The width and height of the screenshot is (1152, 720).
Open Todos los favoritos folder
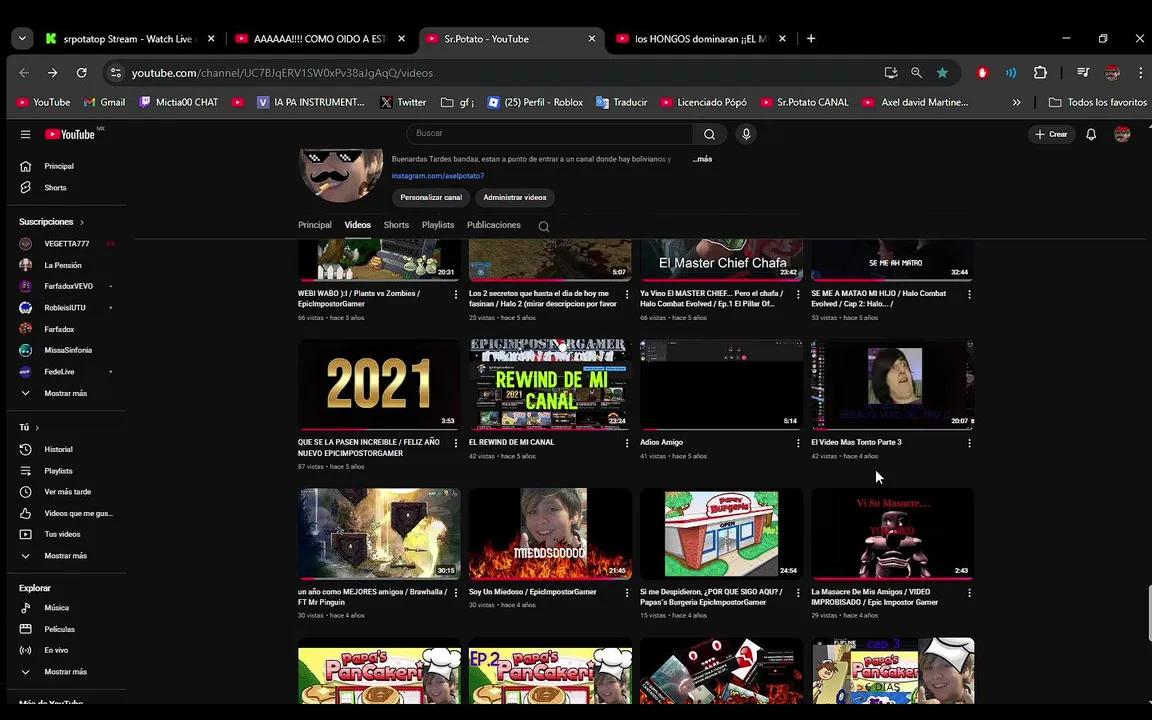(1098, 102)
